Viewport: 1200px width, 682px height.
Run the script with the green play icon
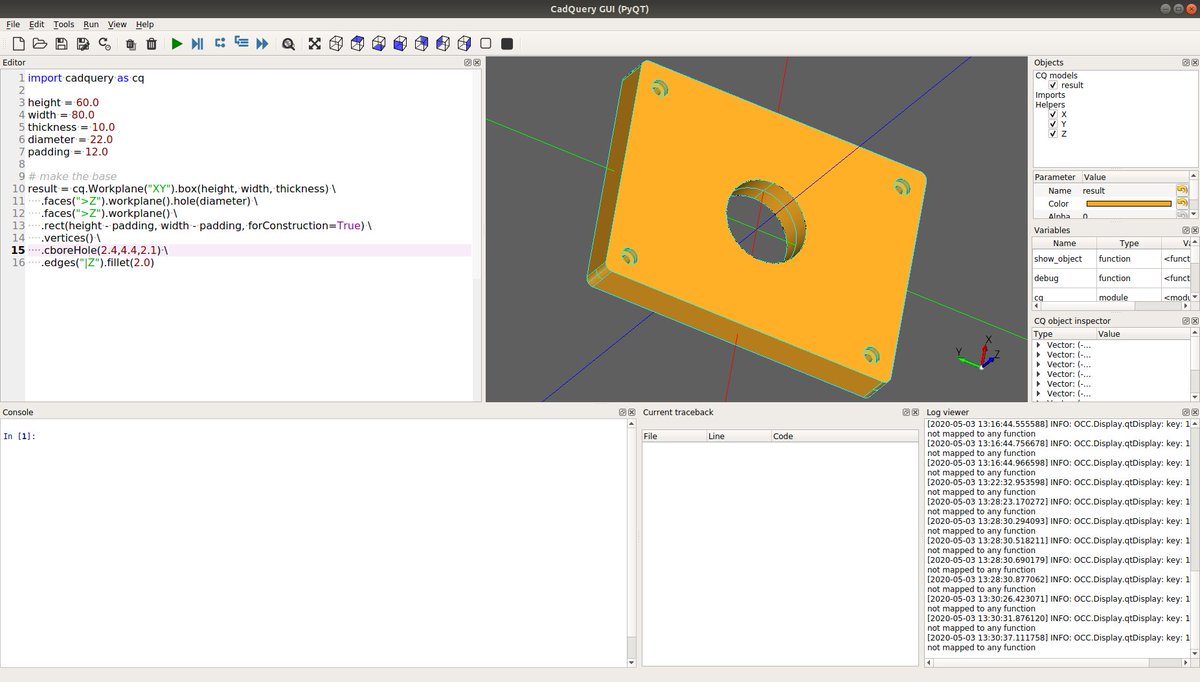click(177, 43)
